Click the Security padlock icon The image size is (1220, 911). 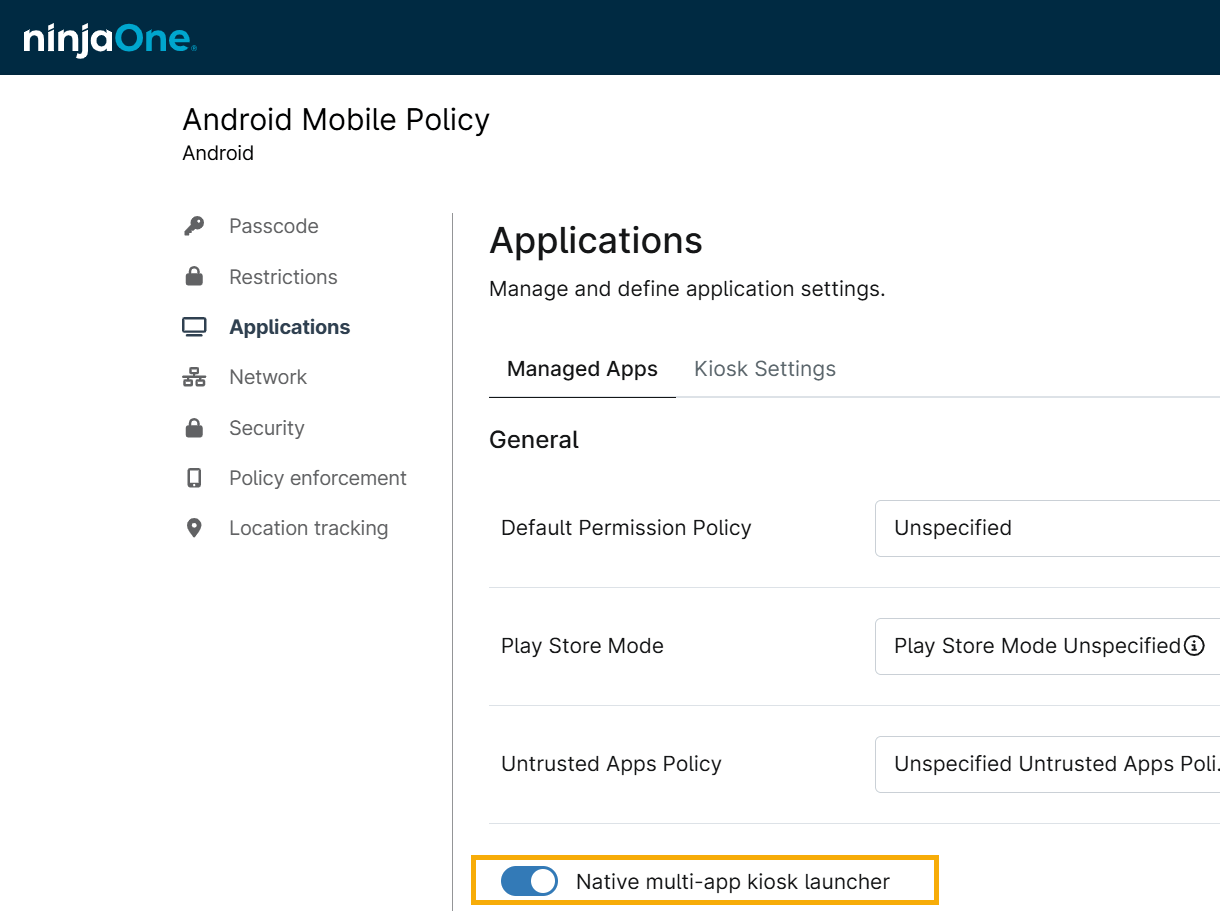coord(194,428)
